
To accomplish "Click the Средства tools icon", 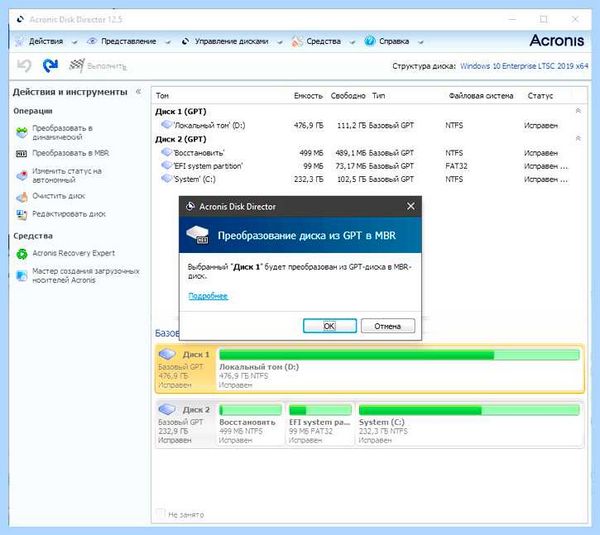I will click(297, 41).
